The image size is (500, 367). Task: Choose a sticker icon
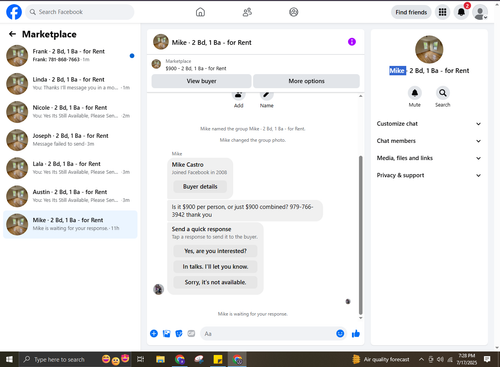point(179,333)
